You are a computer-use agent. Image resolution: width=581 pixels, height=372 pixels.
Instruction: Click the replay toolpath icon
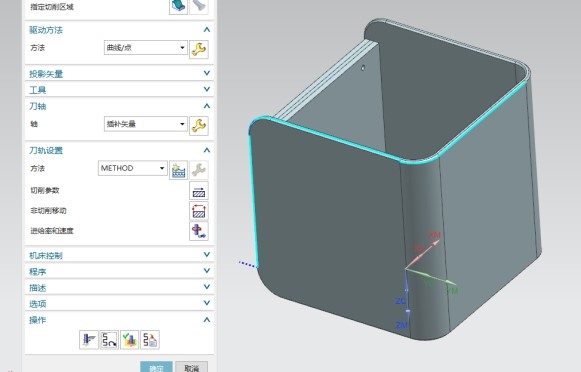(109, 340)
